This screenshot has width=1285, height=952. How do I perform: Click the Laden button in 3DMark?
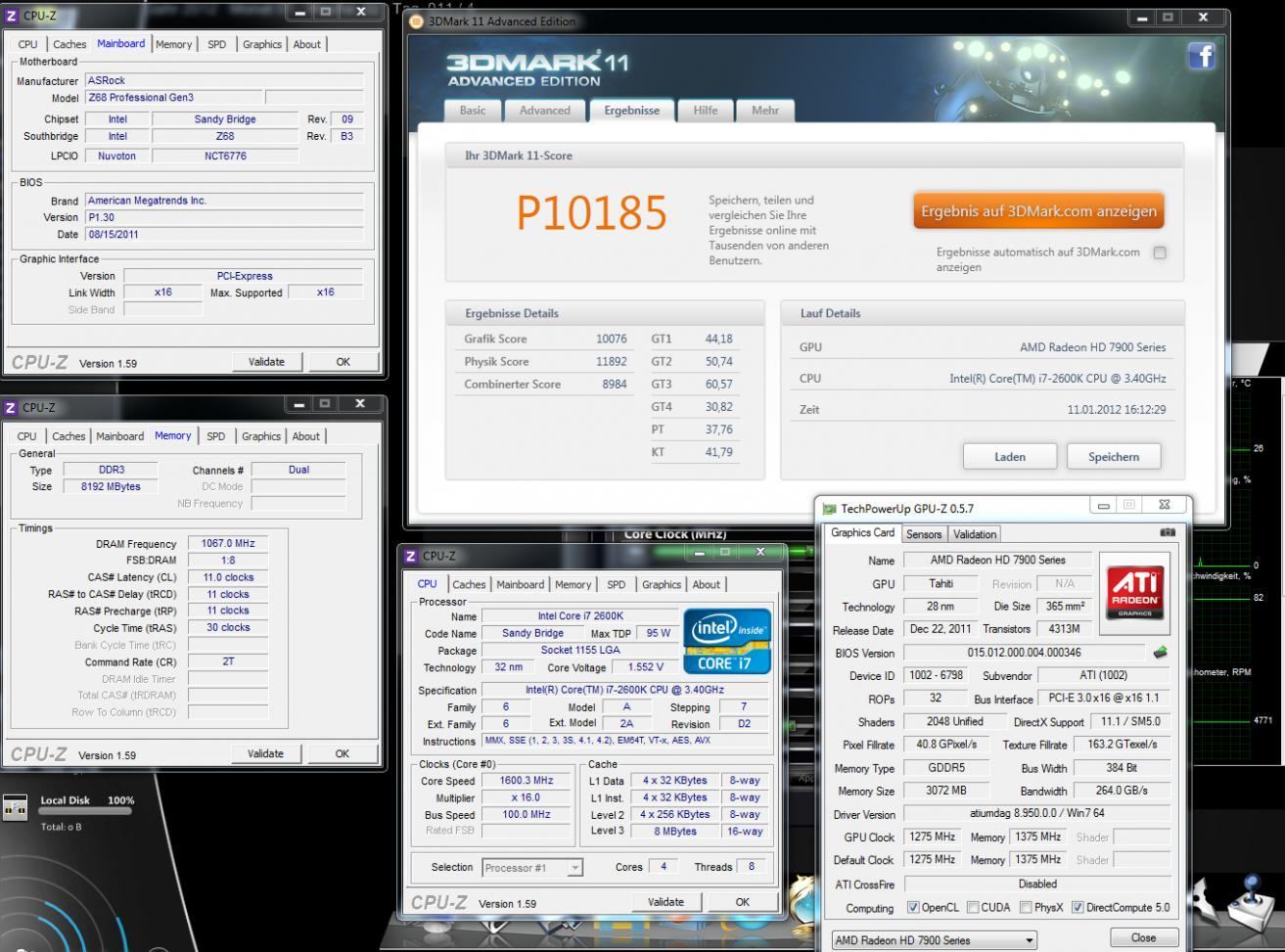(x=1010, y=456)
